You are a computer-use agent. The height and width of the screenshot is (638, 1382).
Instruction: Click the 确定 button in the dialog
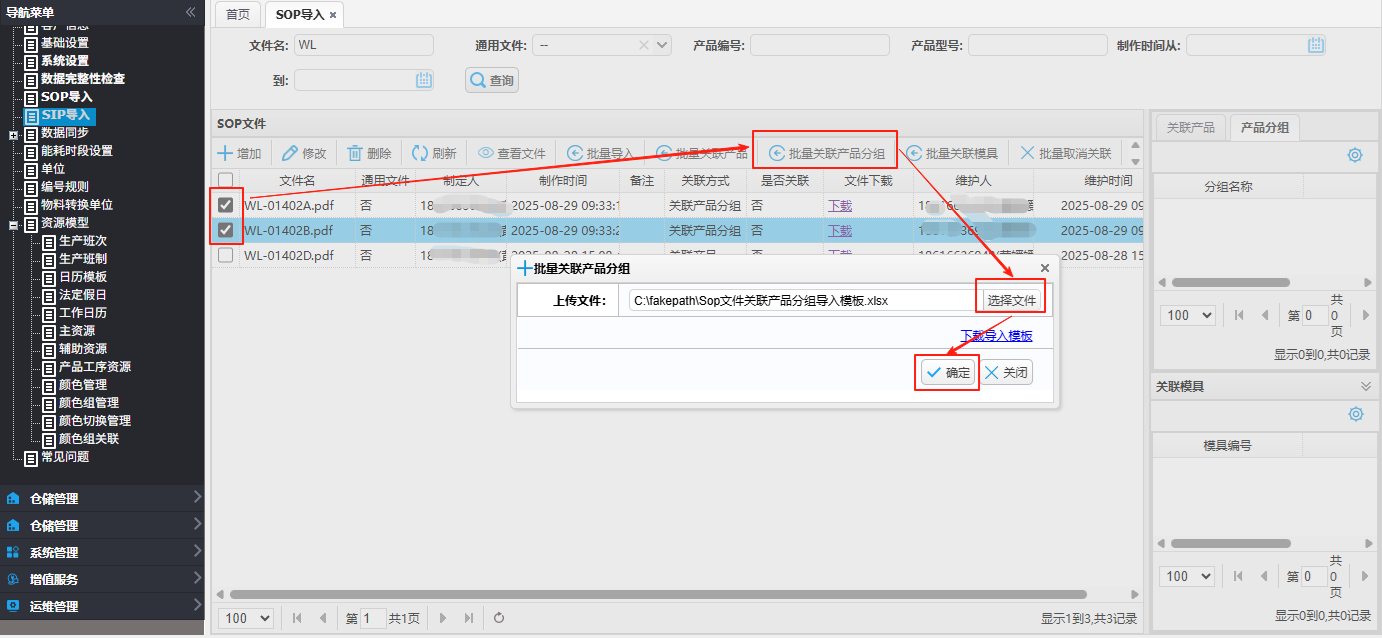948,373
